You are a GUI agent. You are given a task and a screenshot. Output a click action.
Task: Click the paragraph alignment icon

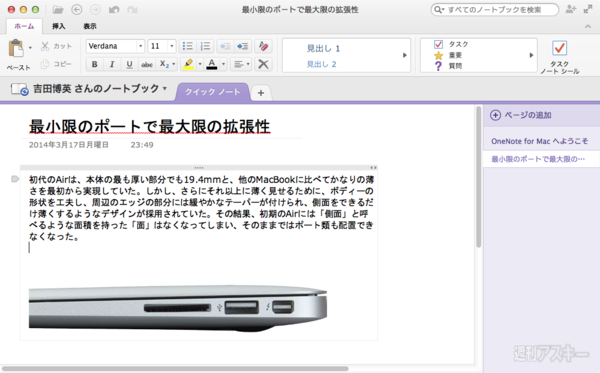pyautogui.click(x=238, y=64)
